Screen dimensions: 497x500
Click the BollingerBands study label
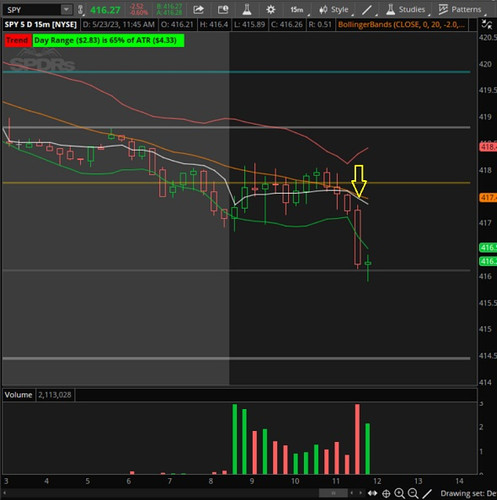[x=401, y=25]
